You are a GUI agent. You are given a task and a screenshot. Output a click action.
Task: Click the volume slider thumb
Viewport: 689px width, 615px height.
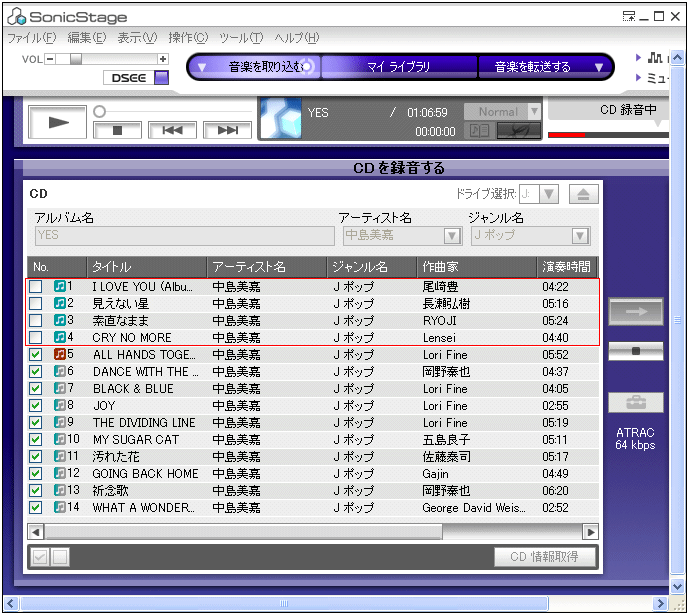[x=76, y=58]
